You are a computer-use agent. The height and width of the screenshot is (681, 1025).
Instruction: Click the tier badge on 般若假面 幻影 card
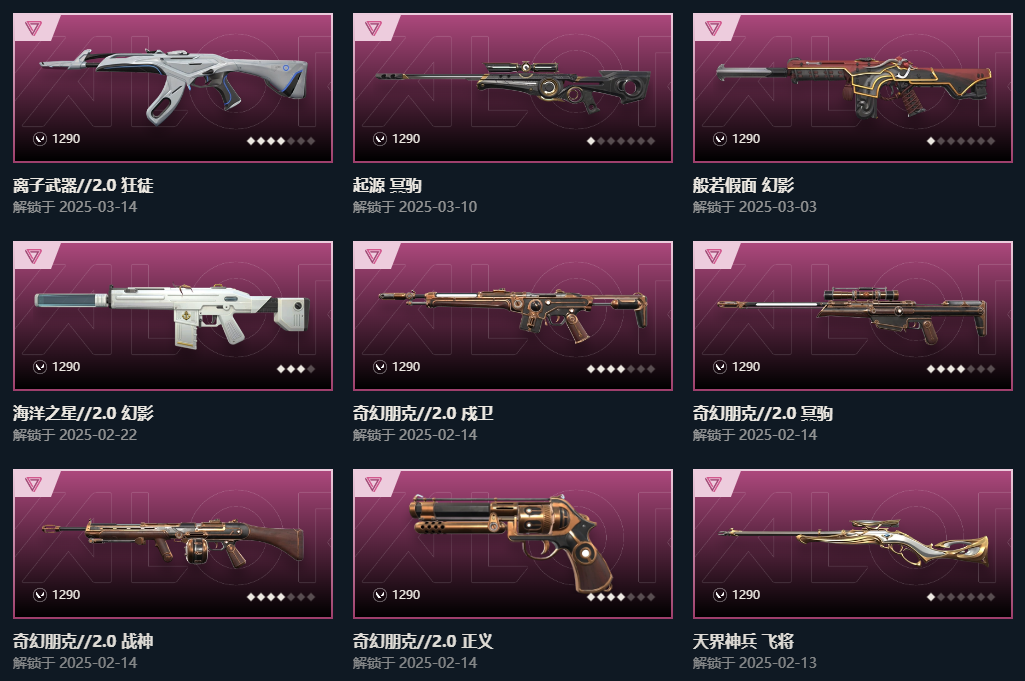point(713,27)
